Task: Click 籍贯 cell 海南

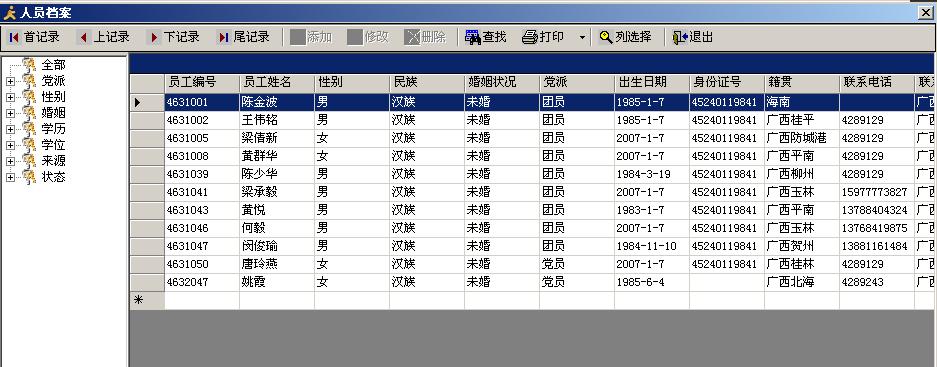Action: (802, 102)
